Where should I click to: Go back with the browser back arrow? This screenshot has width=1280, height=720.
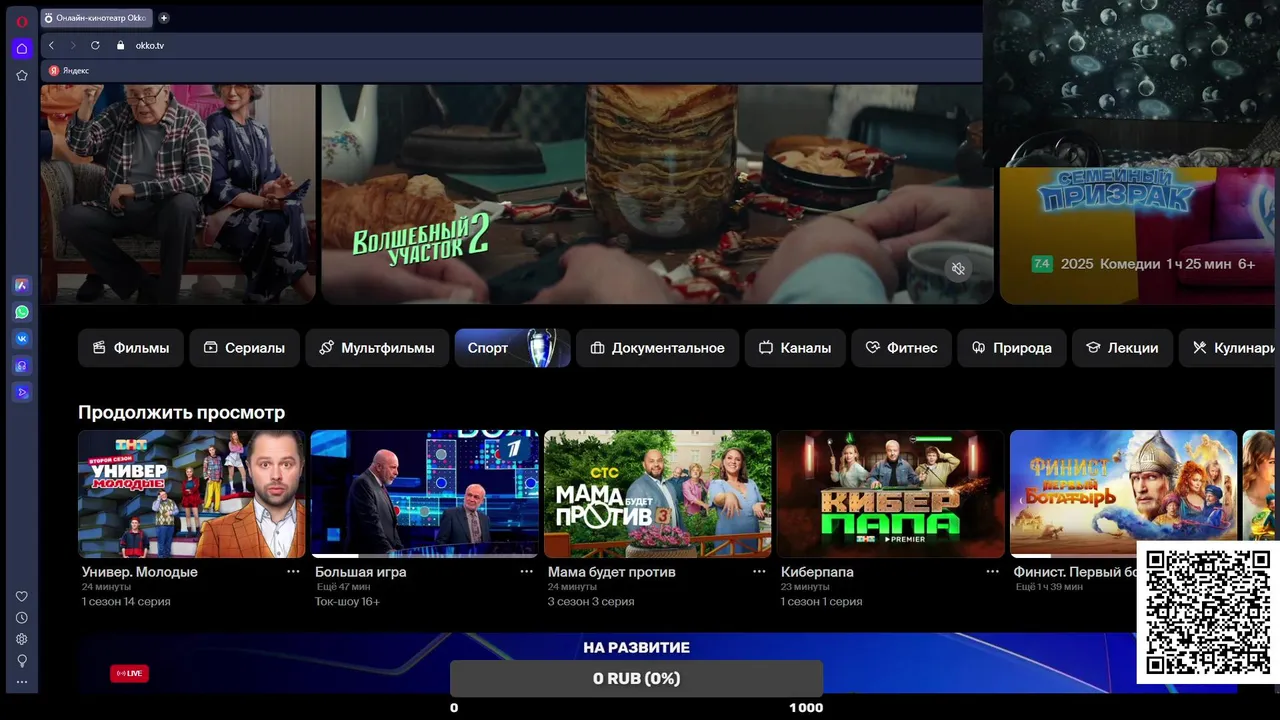[51, 45]
